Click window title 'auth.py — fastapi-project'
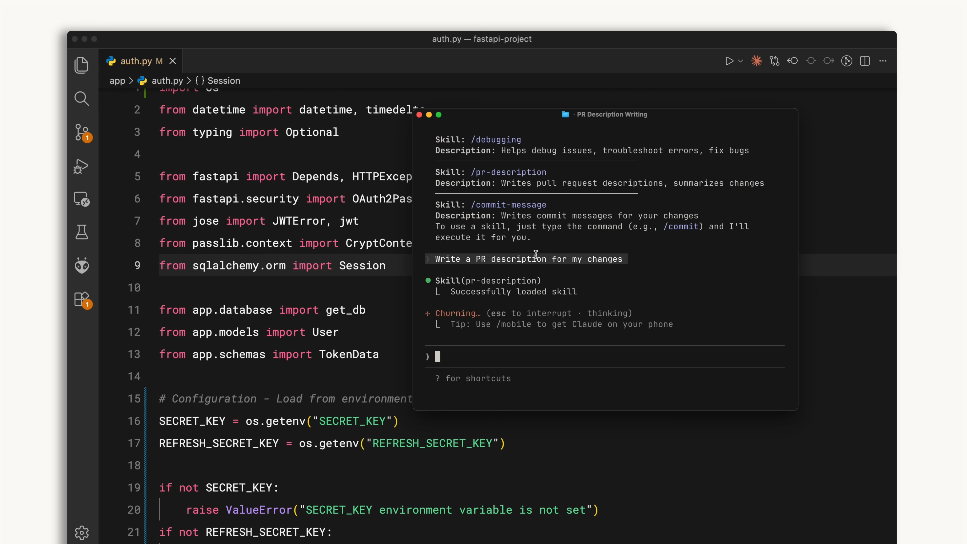The width and height of the screenshot is (967, 544). 482,39
